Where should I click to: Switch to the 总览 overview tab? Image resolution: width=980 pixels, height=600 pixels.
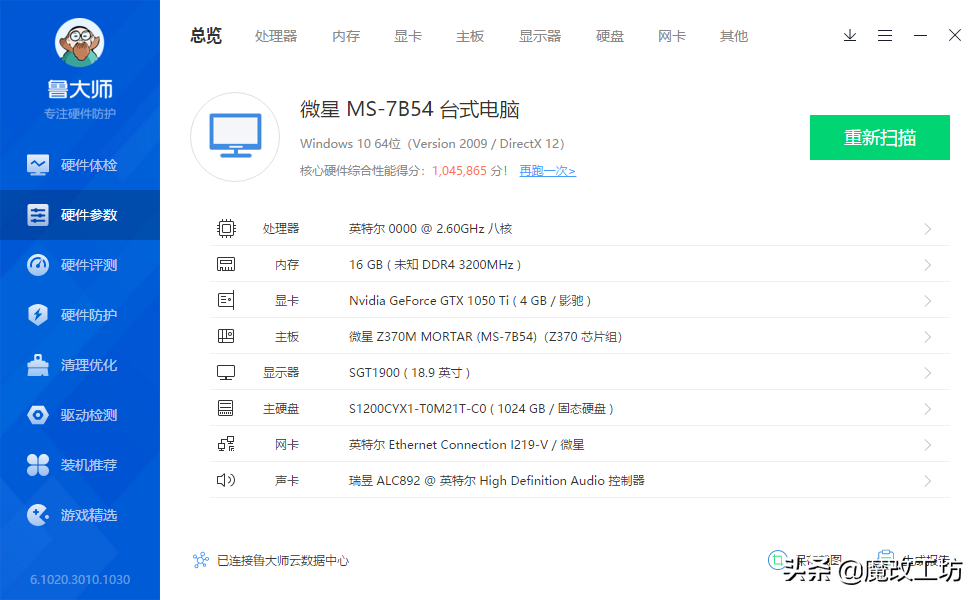coord(206,36)
